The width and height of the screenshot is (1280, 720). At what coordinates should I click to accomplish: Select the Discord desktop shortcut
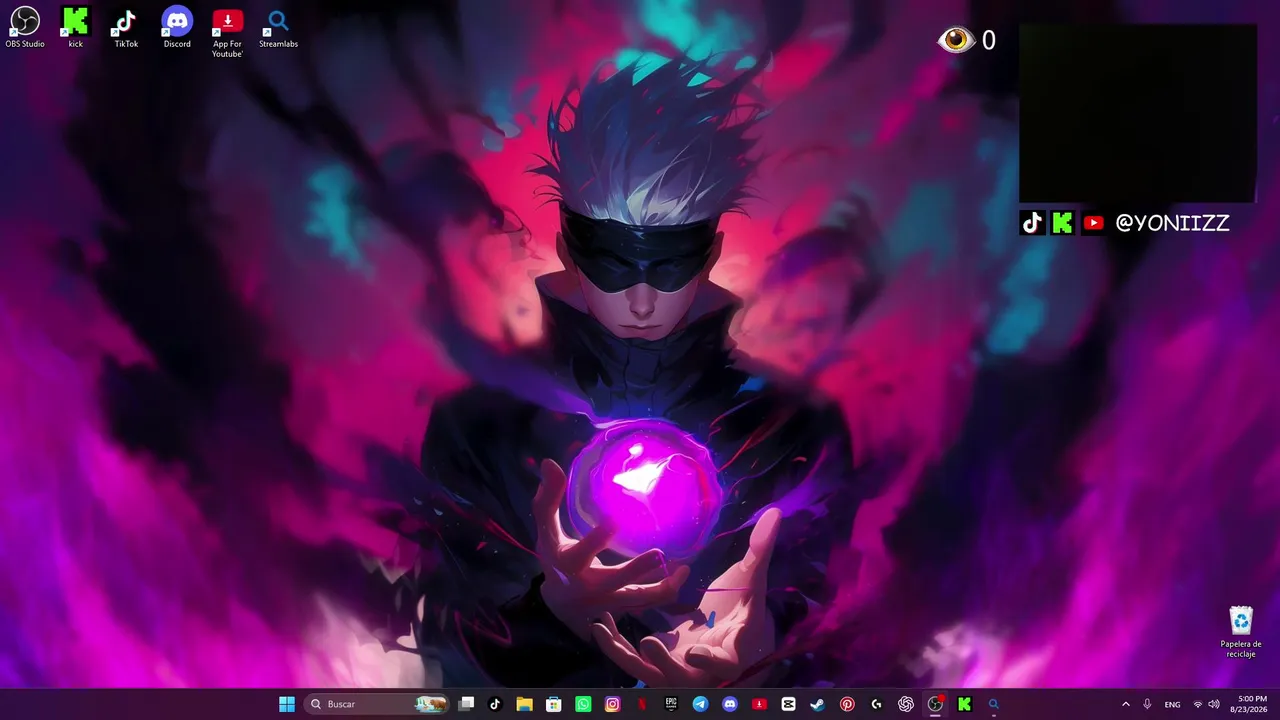(x=177, y=28)
